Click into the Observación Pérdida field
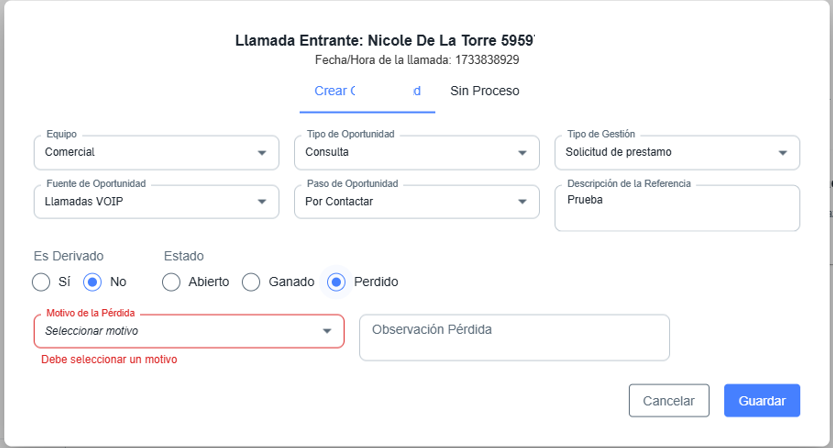The width and height of the screenshot is (833, 448). (x=513, y=338)
